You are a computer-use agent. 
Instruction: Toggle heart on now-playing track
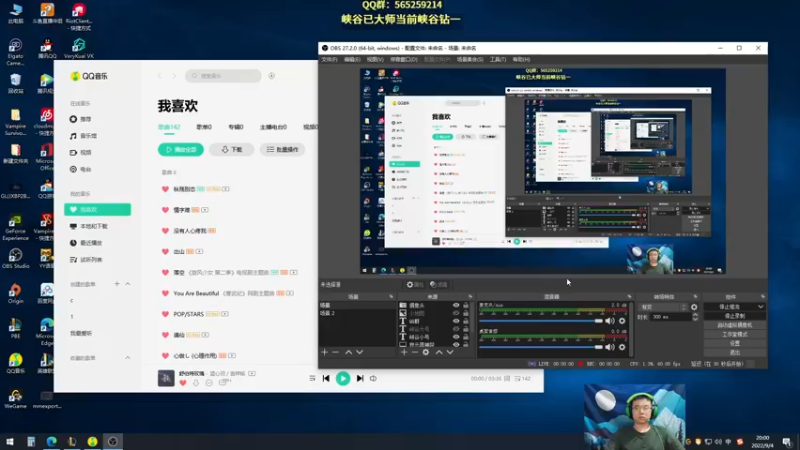pyautogui.click(x=183, y=383)
